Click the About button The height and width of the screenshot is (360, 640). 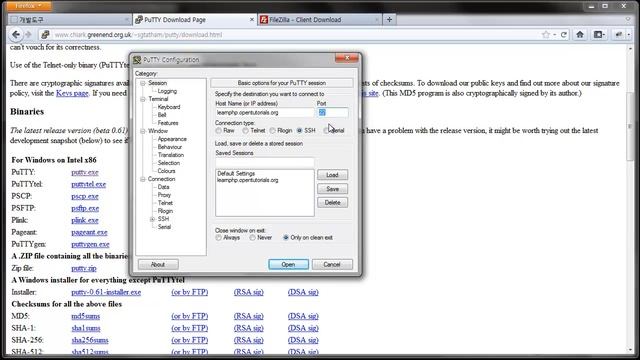[x=158, y=264]
